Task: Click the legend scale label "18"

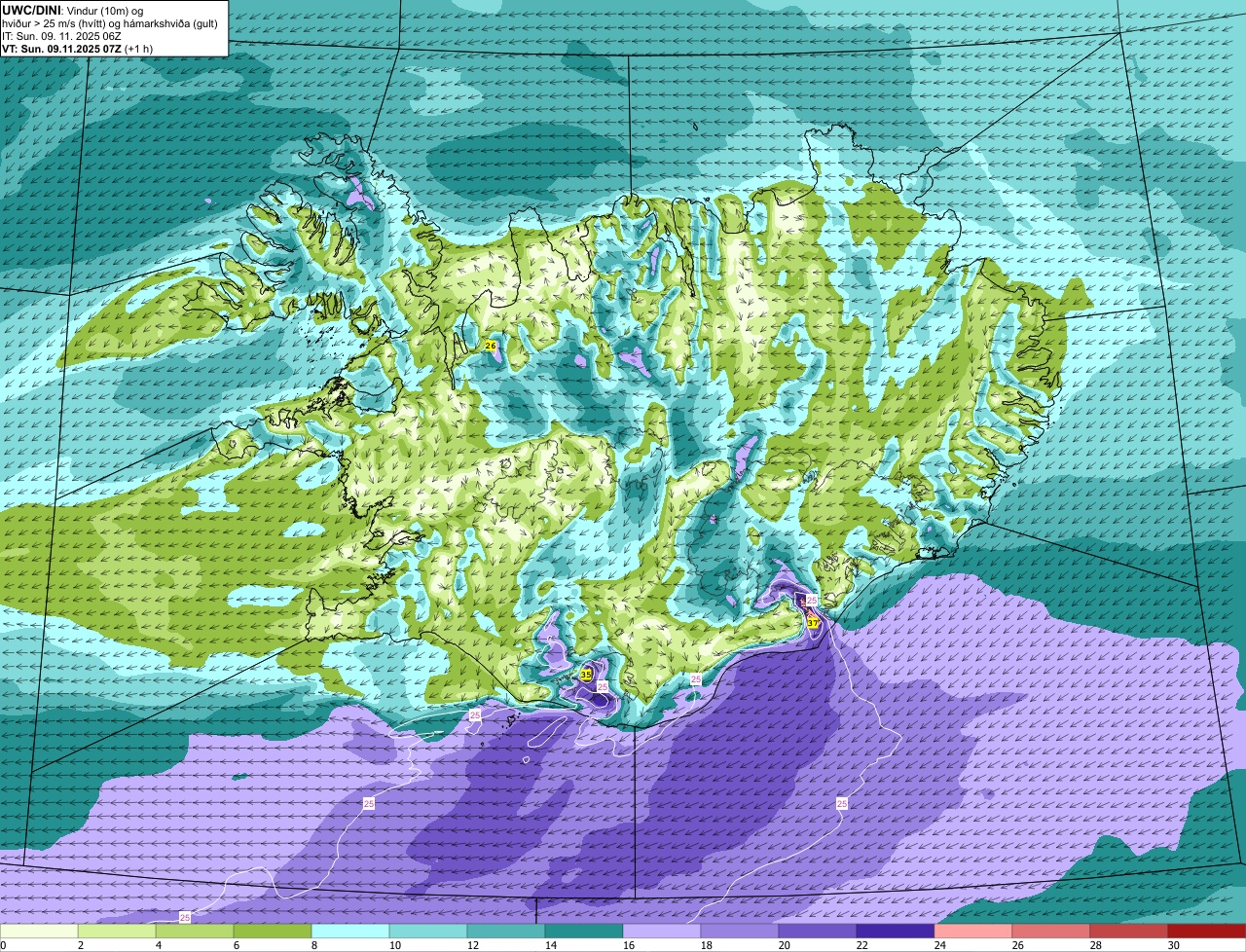Action: [706, 945]
